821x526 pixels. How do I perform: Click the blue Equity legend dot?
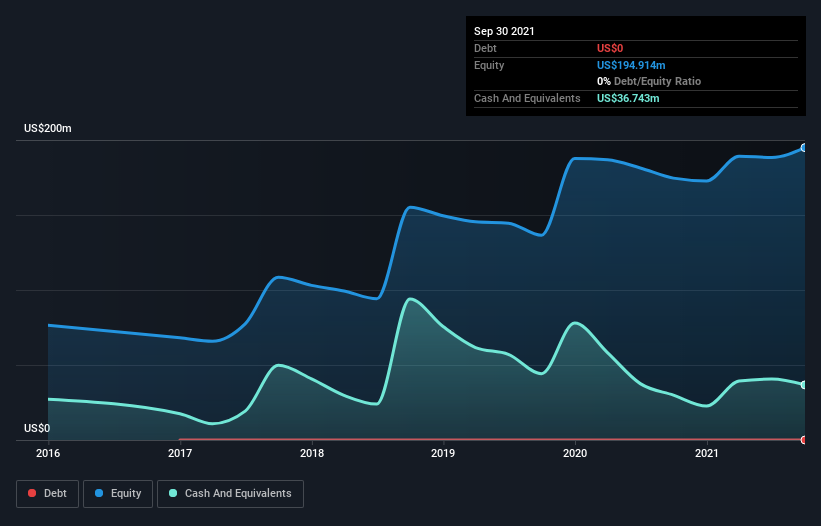click(99, 493)
